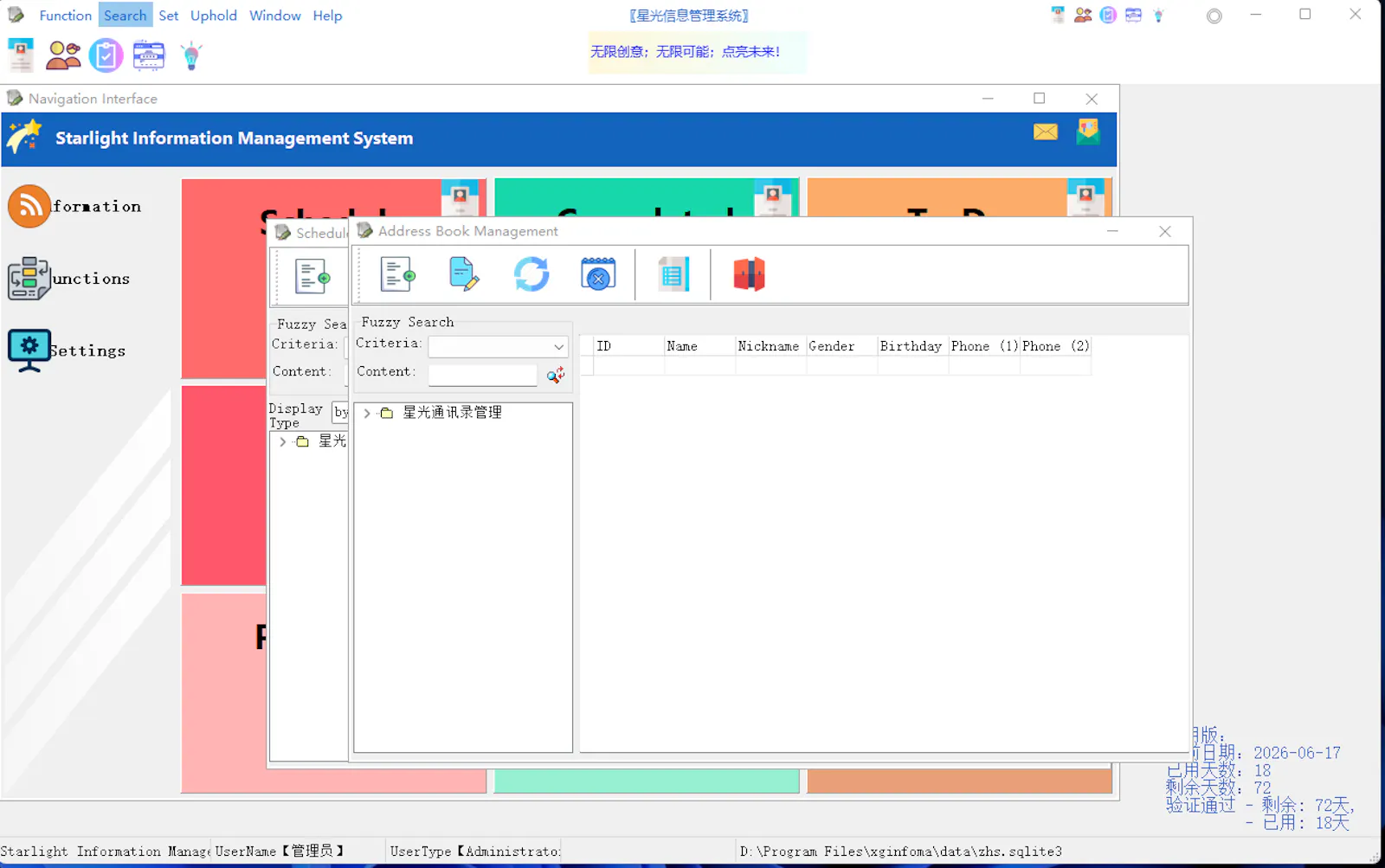This screenshot has width=1385, height=868.
Task: Open Display Type dropdown in Schedule window
Action: pos(340,412)
